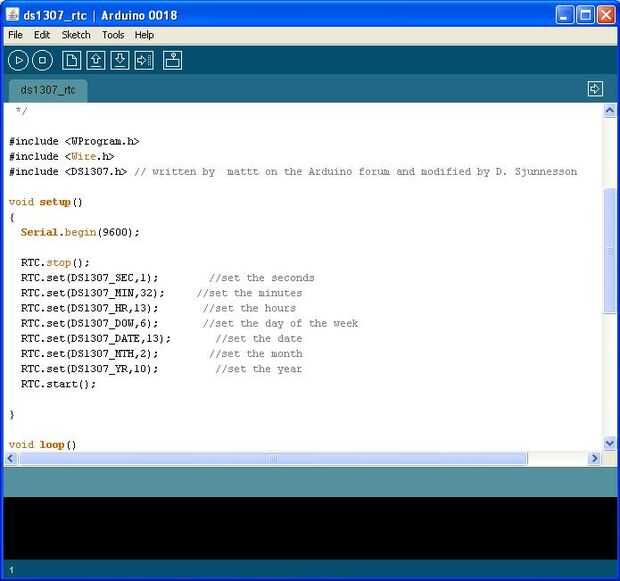Click the horizontal scrollbar thumb
Viewport: 620px width, 581px height.
pos(273,458)
